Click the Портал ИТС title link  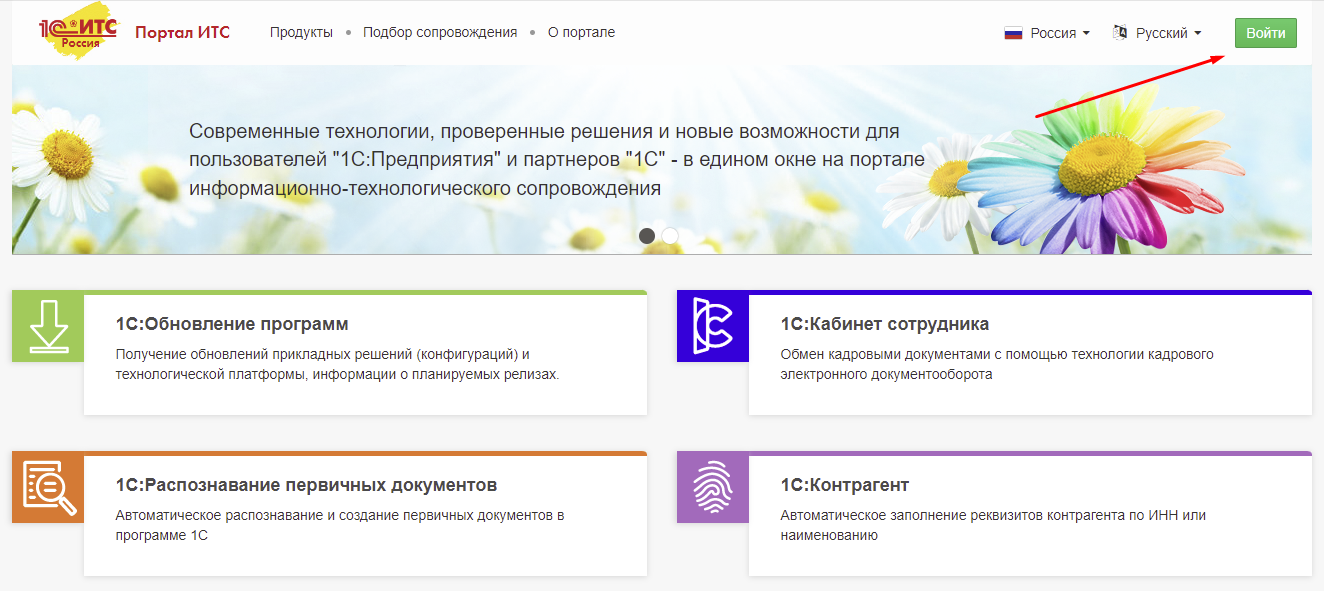click(x=182, y=32)
